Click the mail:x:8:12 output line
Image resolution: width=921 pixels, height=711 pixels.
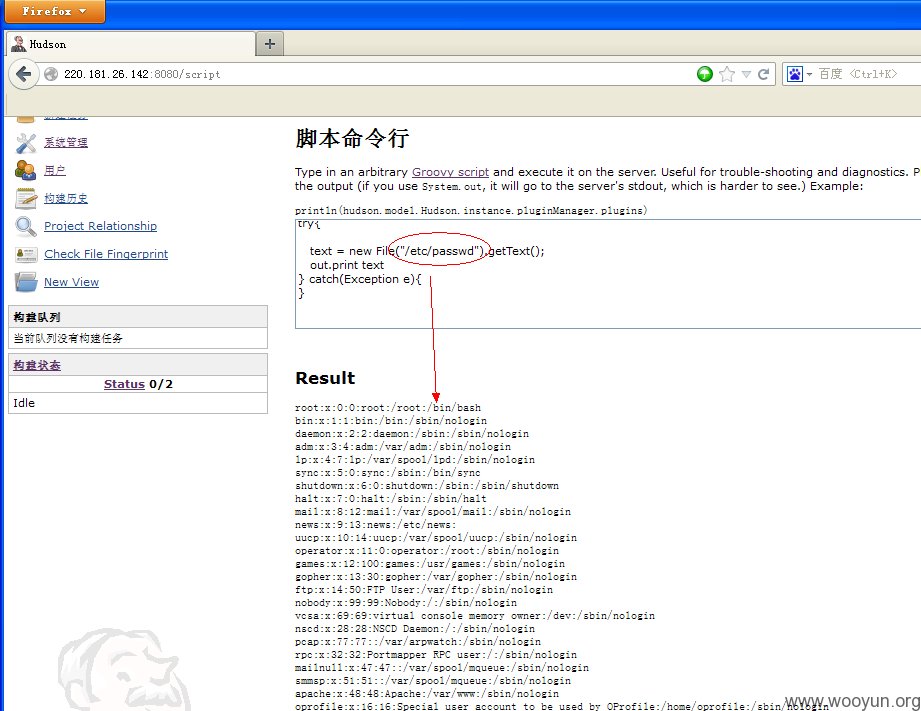point(433,512)
